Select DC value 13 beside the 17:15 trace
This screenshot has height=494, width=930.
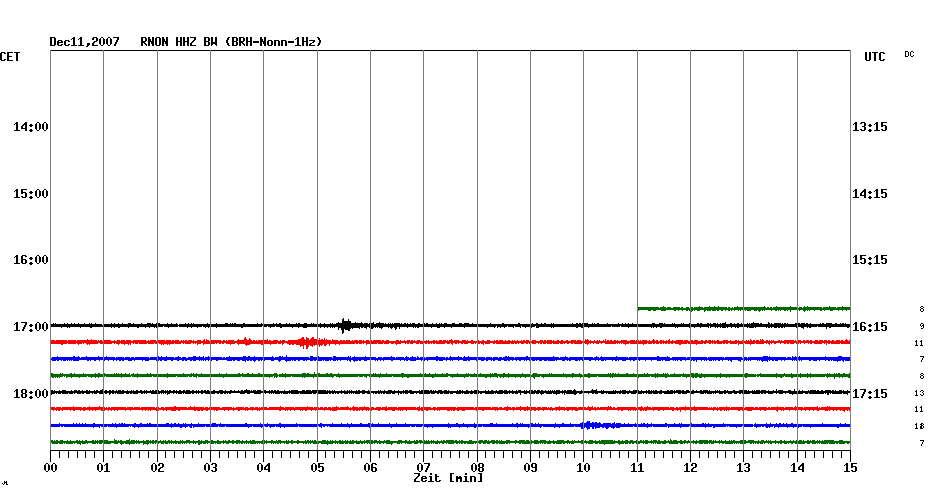pyautogui.click(x=919, y=393)
